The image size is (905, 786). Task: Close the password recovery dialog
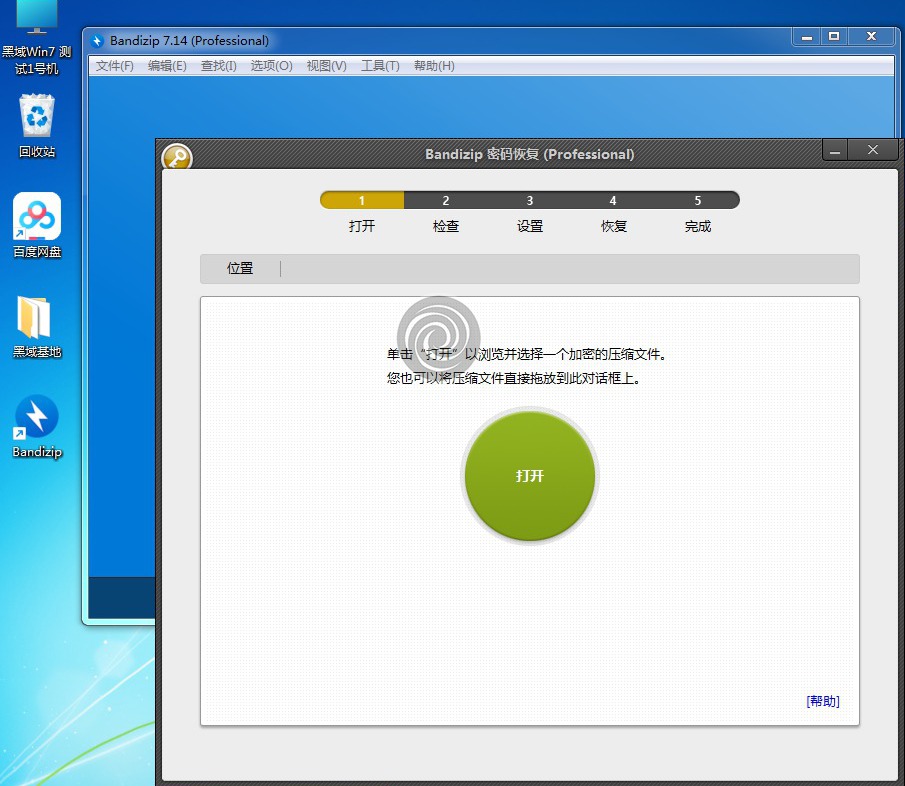pyautogui.click(x=873, y=150)
